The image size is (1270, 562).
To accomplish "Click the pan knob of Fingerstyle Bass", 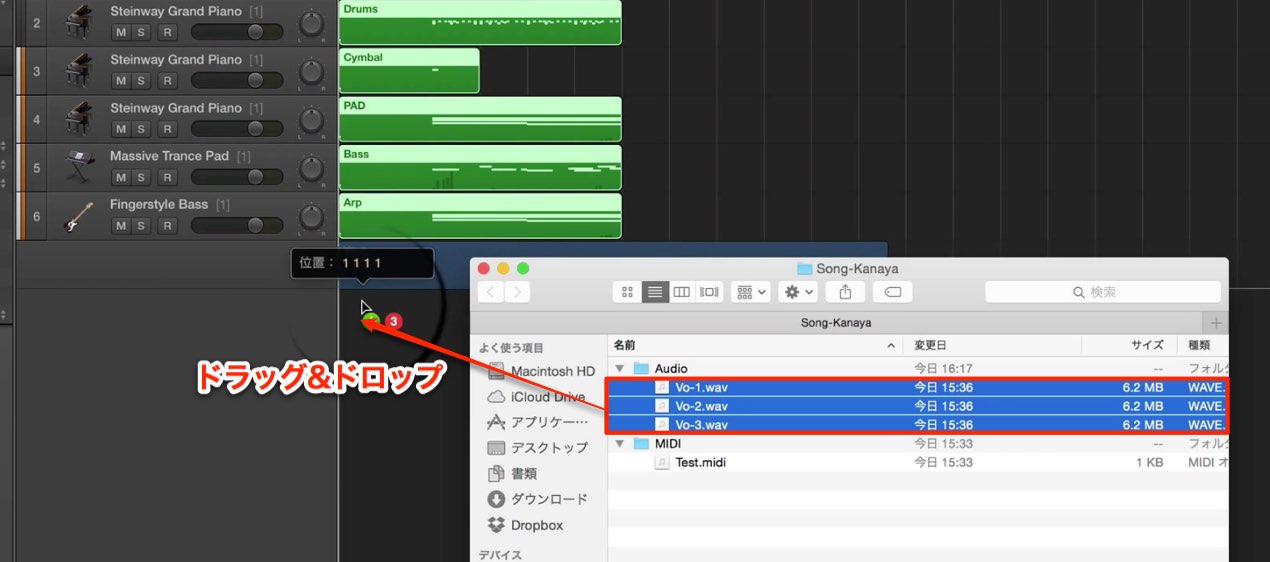I will click(312, 216).
